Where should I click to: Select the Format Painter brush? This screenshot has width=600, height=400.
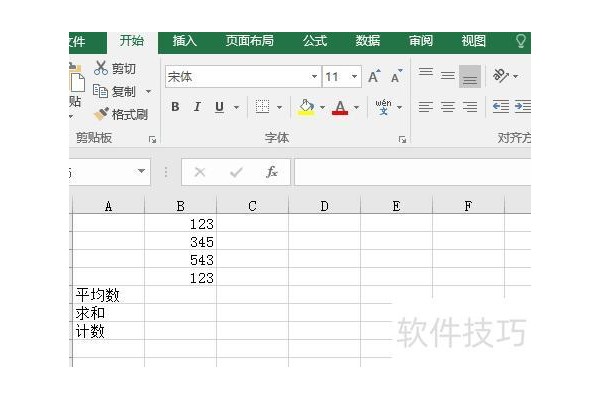pos(101,114)
